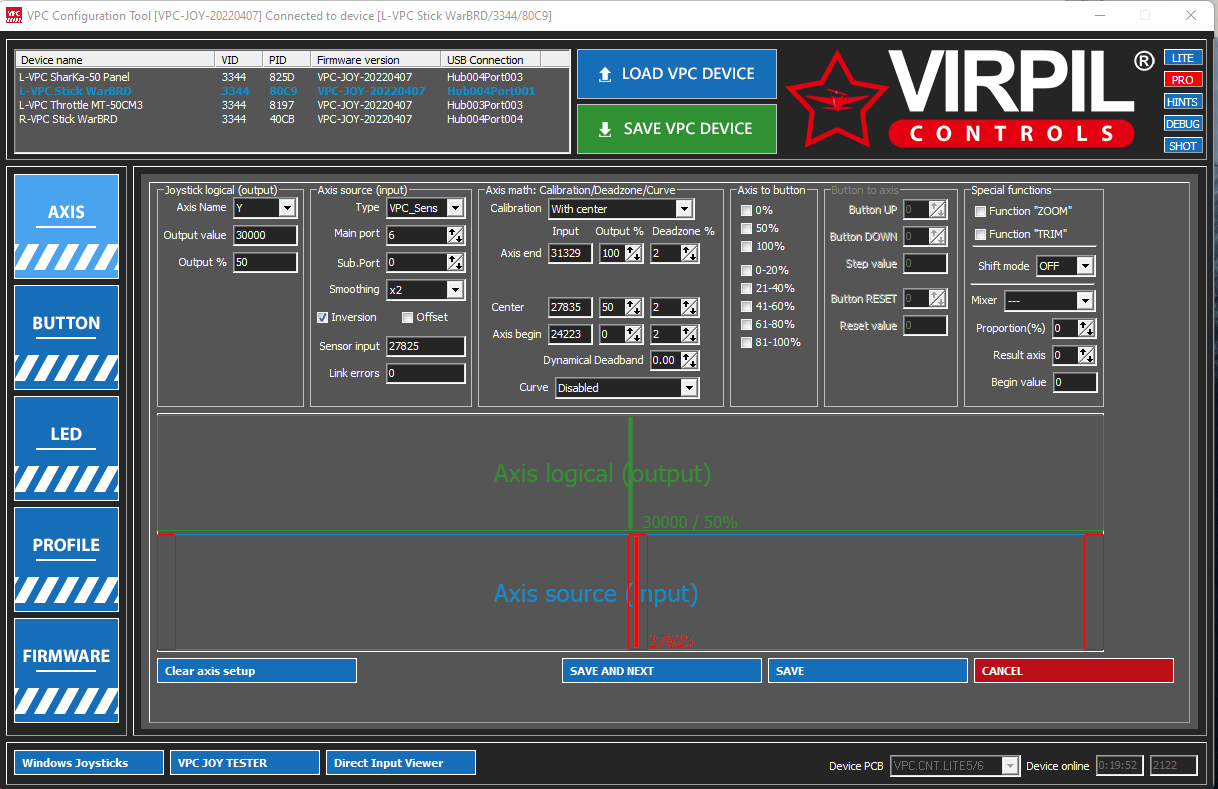Open the DEBUG option

pyautogui.click(x=1182, y=123)
